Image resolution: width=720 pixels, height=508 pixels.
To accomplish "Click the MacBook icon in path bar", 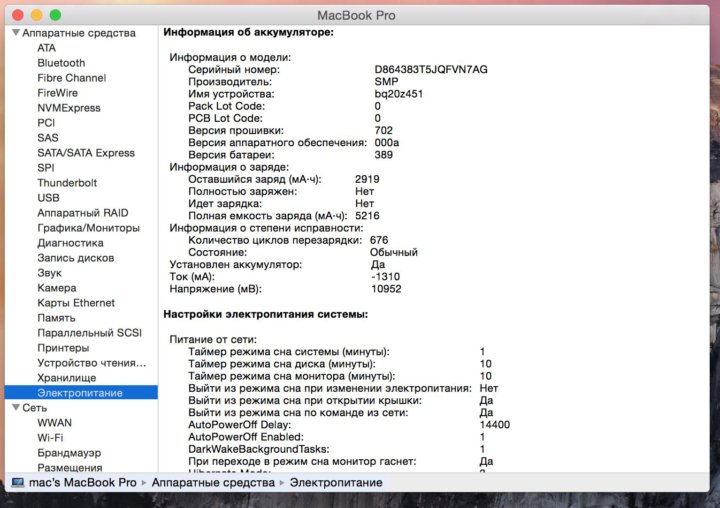I will pyautogui.click(x=17, y=483).
